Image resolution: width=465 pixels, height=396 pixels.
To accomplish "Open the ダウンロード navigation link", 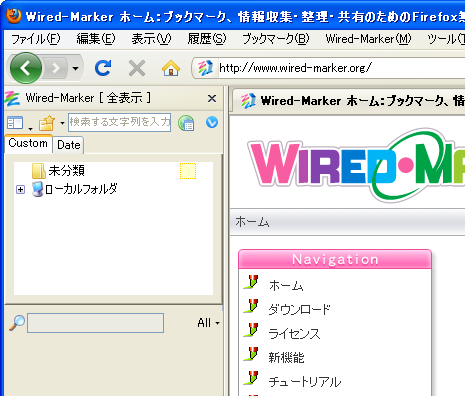I will [x=299, y=310].
